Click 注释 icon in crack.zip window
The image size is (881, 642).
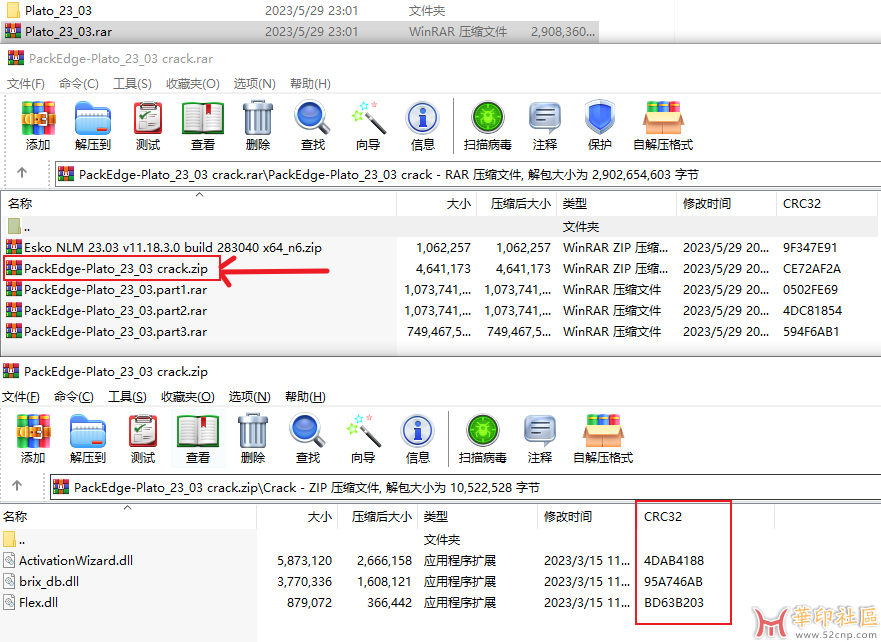point(539,431)
